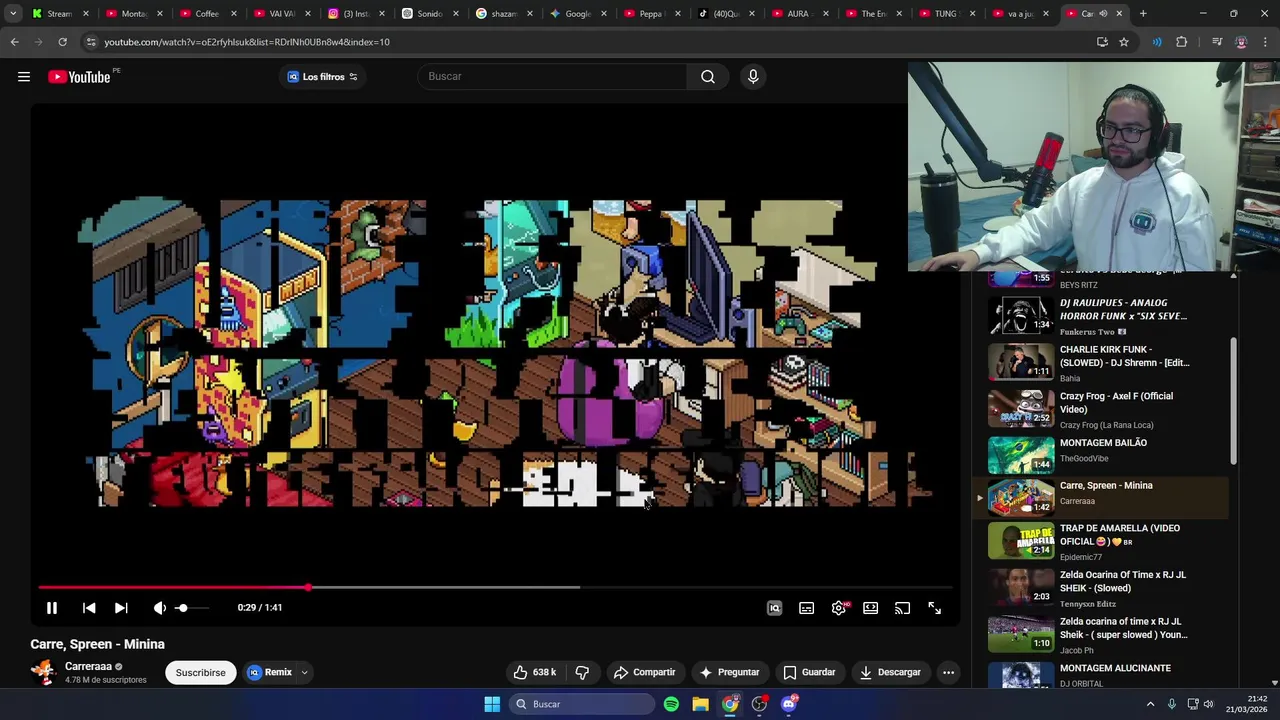The height and width of the screenshot is (720, 1280).
Task: Open Spotify from the taskbar
Action: (x=671, y=704)
